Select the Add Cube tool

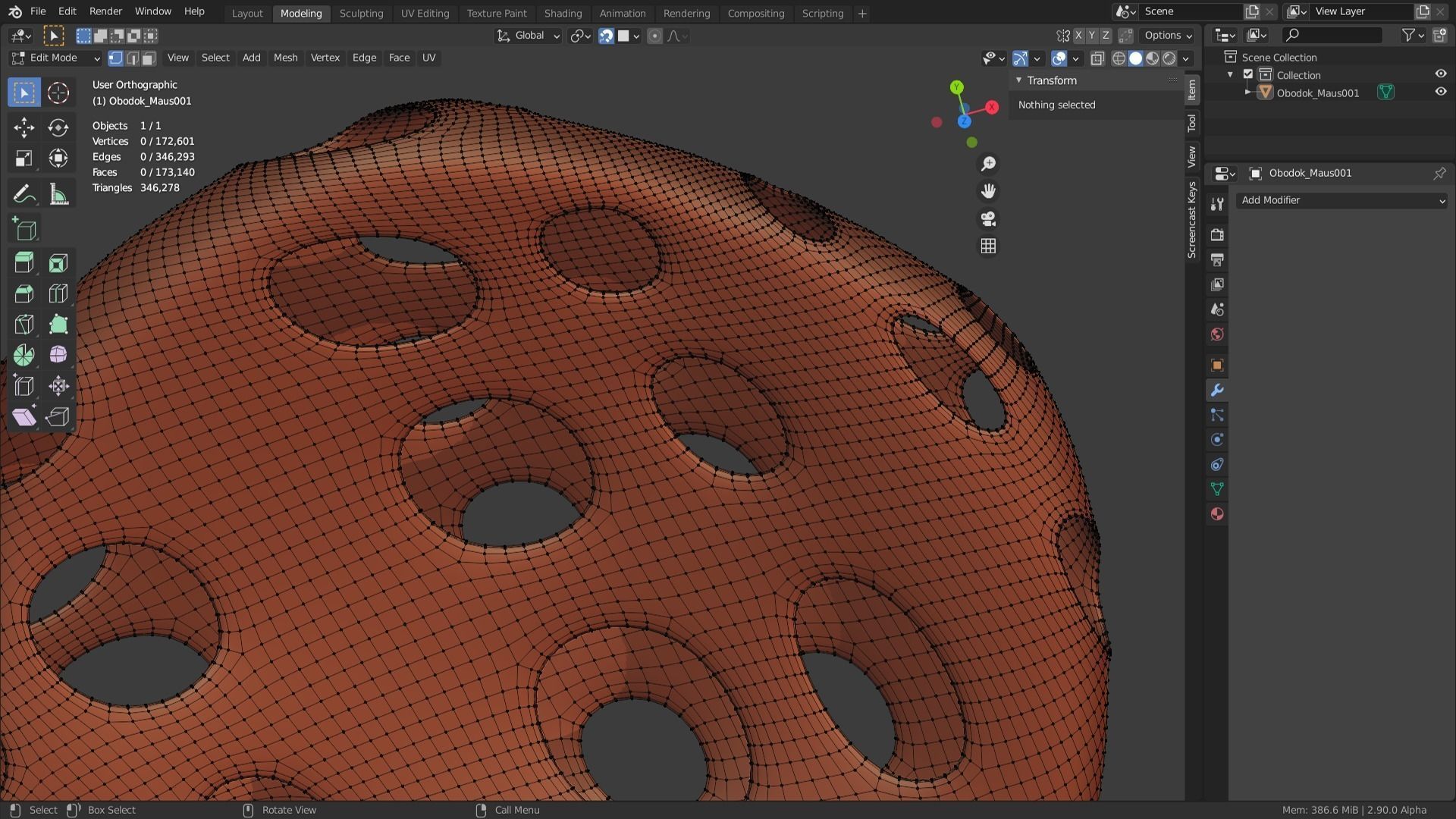(x=24, y=229)
